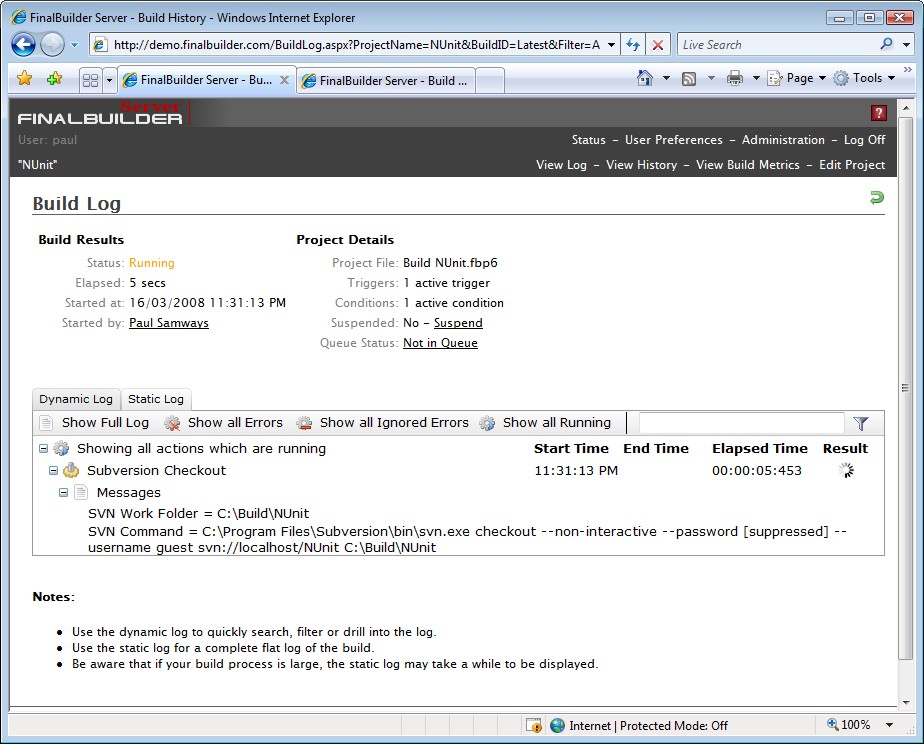Image resolution: width=924 pixels, height=744 pixels.
Task: Open the Quick Tabs dropdown arrow
Action: 109,80
